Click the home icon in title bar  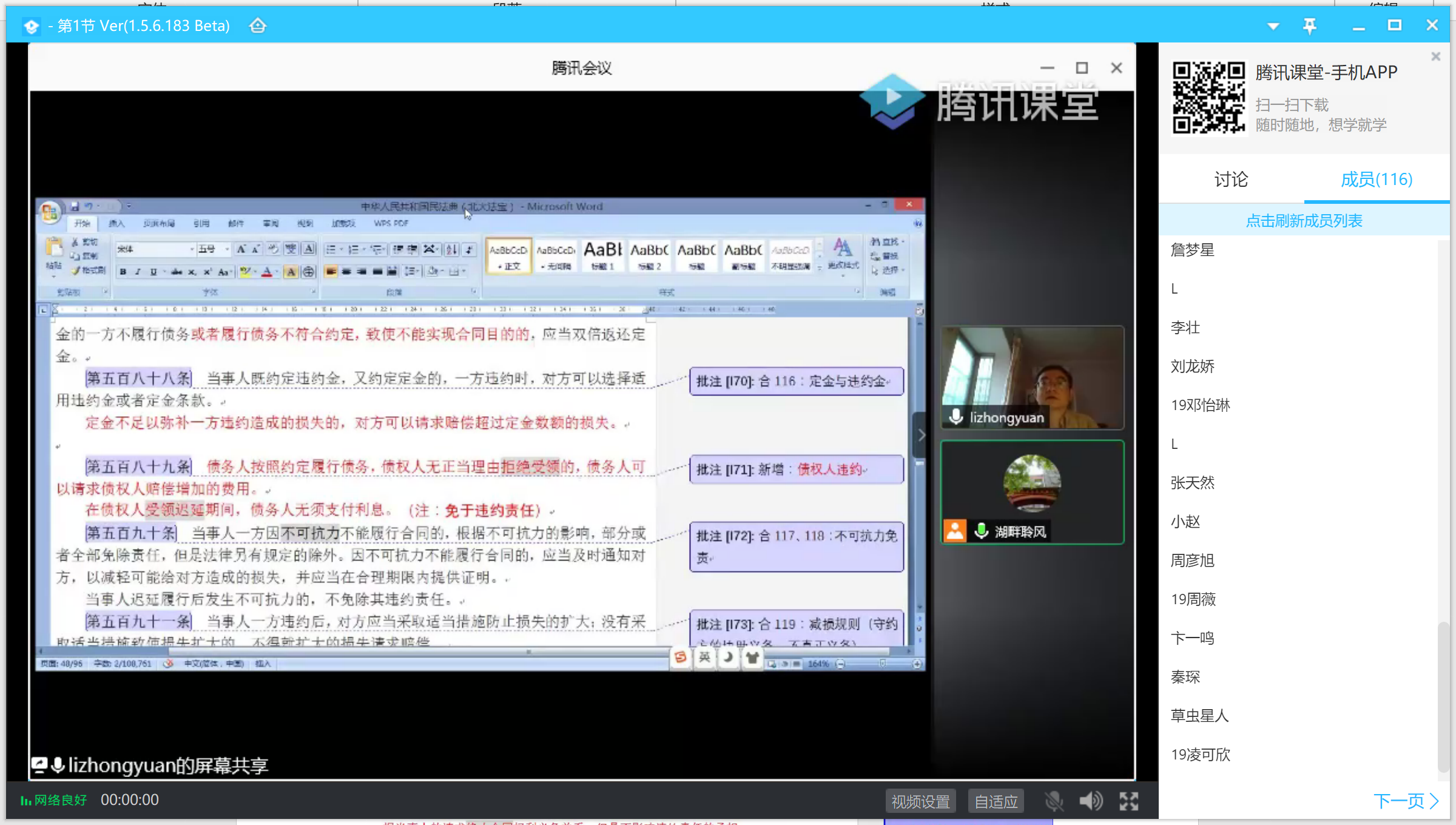coord(258,25)
